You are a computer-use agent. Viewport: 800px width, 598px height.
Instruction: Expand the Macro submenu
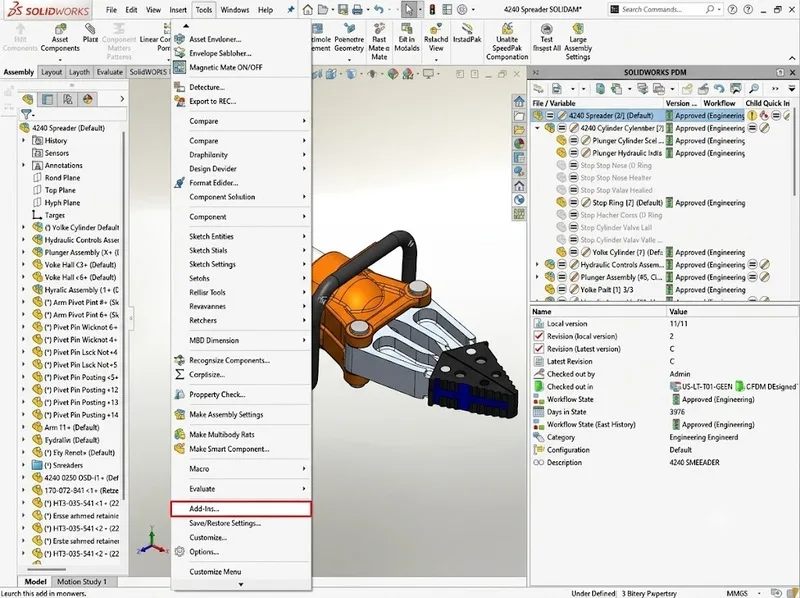(240, 468)
